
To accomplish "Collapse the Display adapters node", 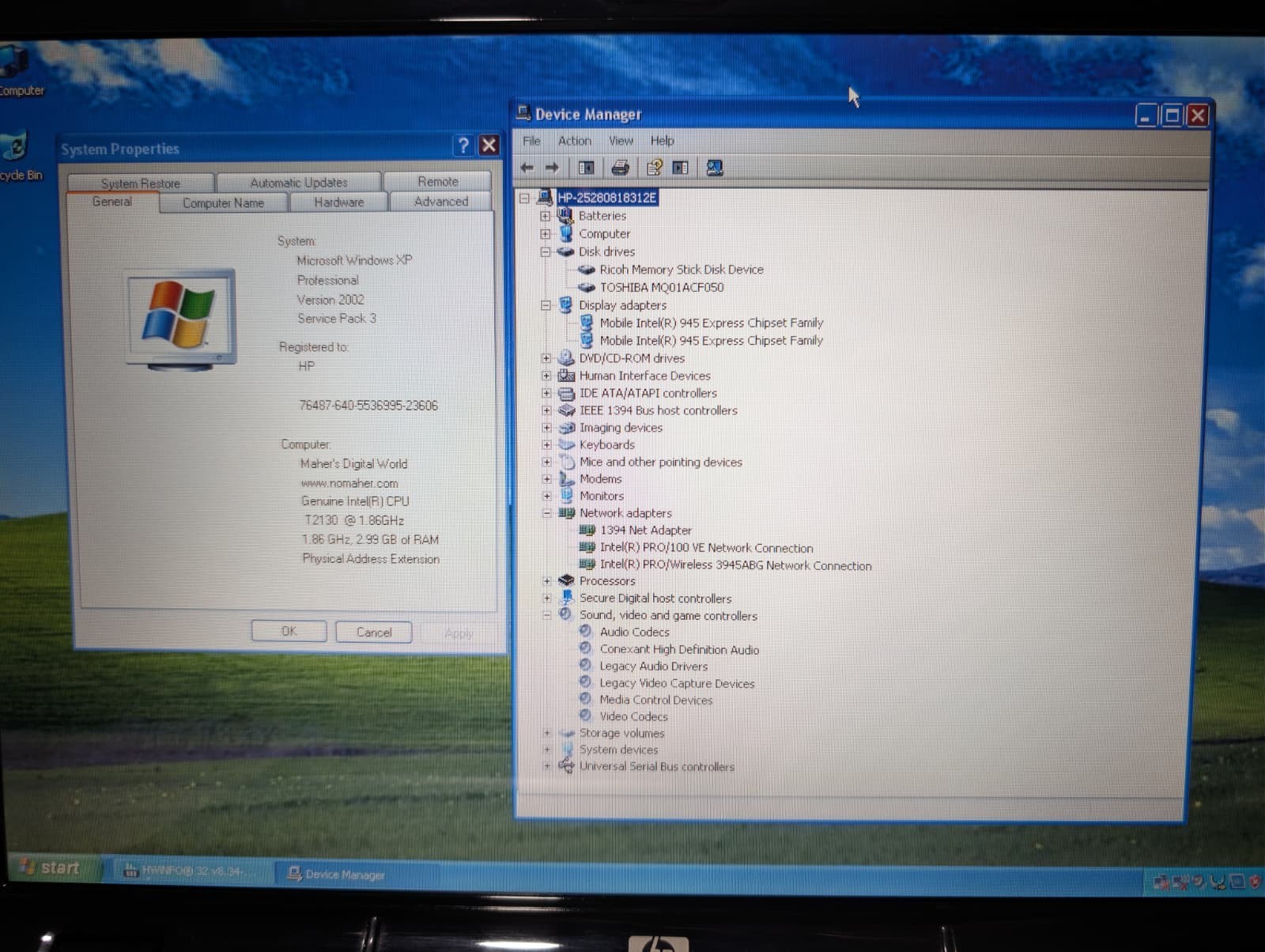I will tap(546, 305).
